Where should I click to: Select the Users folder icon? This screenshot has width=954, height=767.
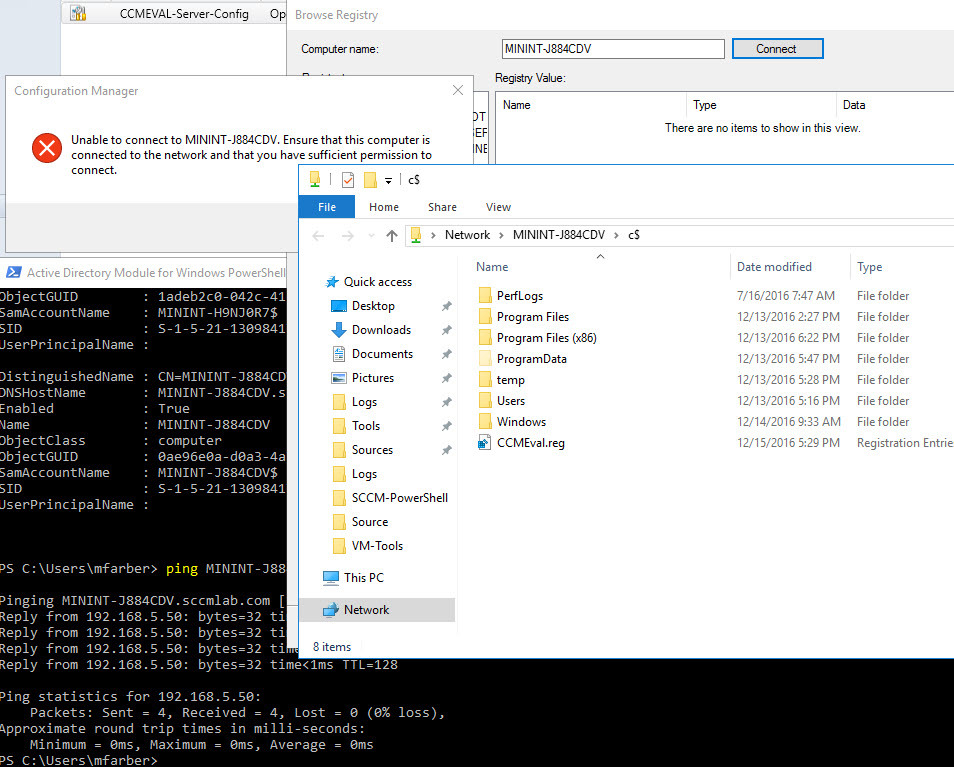485,401
